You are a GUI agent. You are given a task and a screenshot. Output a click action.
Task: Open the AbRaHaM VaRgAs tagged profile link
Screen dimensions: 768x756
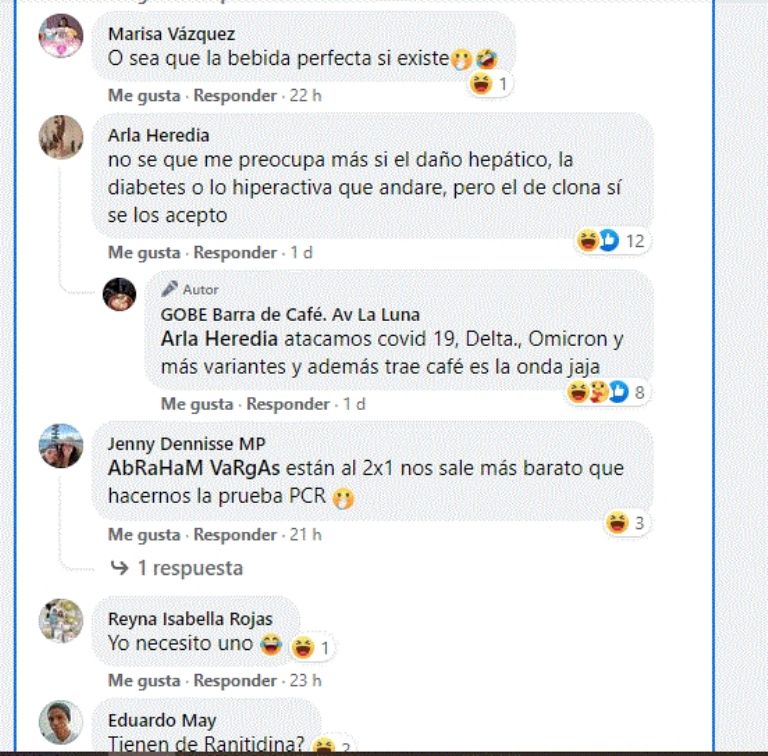pyautogui.click(x=193, y=468)
